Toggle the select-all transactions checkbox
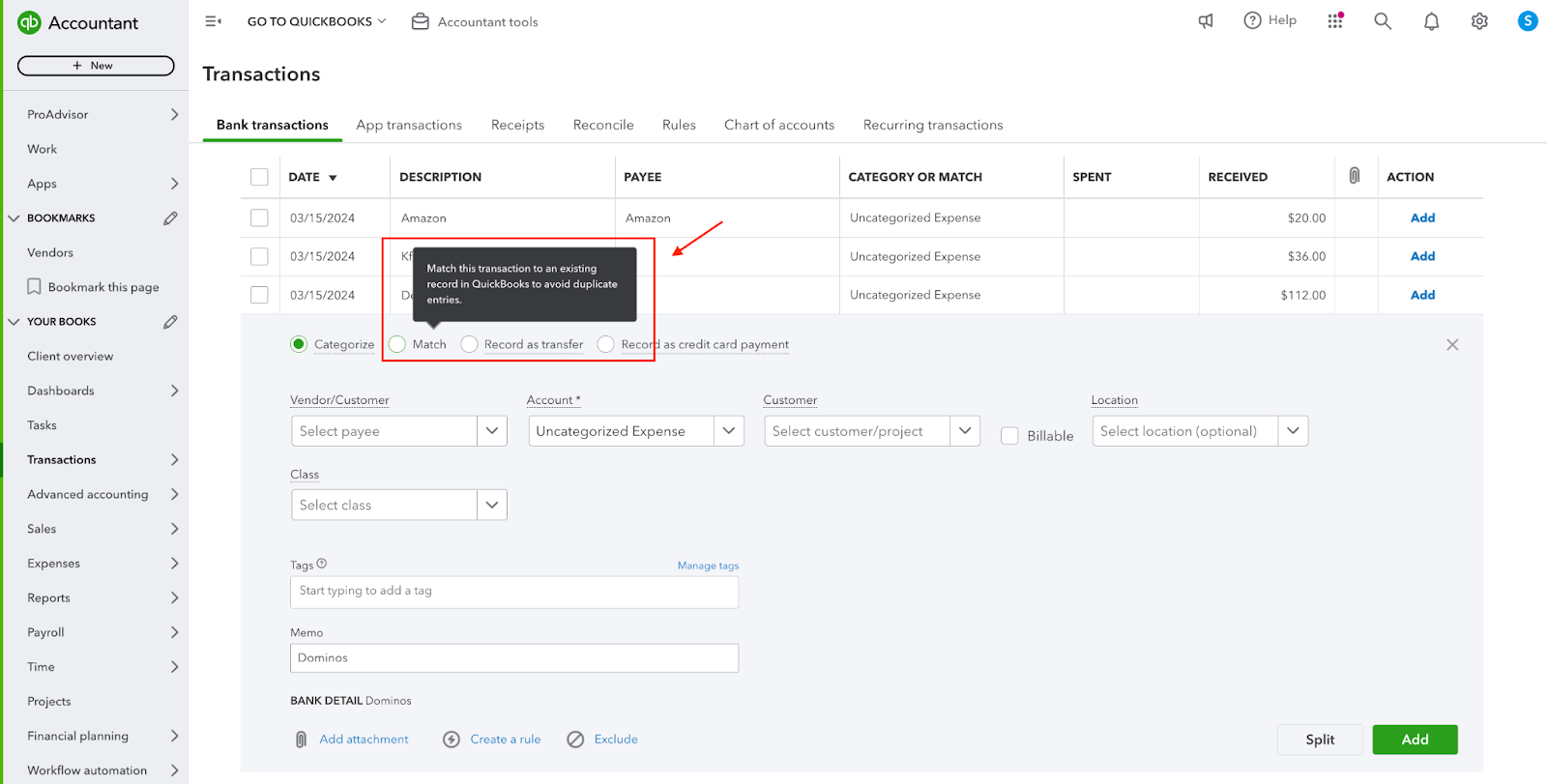Viewport: 1547px width, 784px height. click(259, 177)
